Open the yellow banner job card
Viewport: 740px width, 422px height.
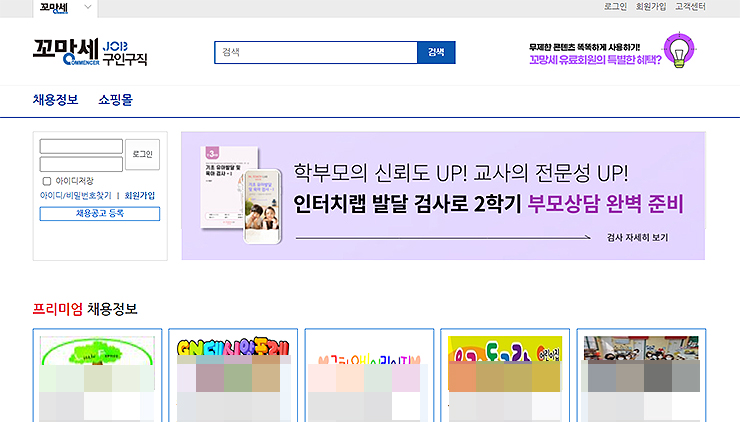click(505, 375)
